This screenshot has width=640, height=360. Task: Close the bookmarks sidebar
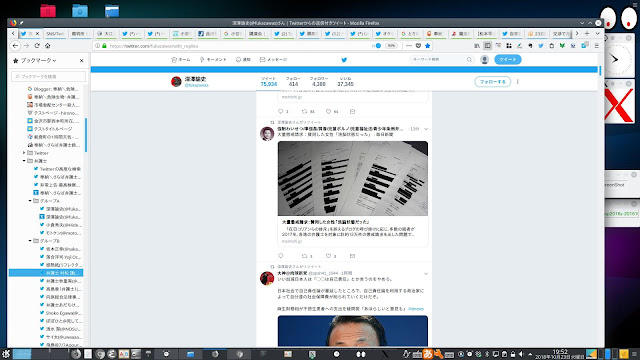(82, 60)
